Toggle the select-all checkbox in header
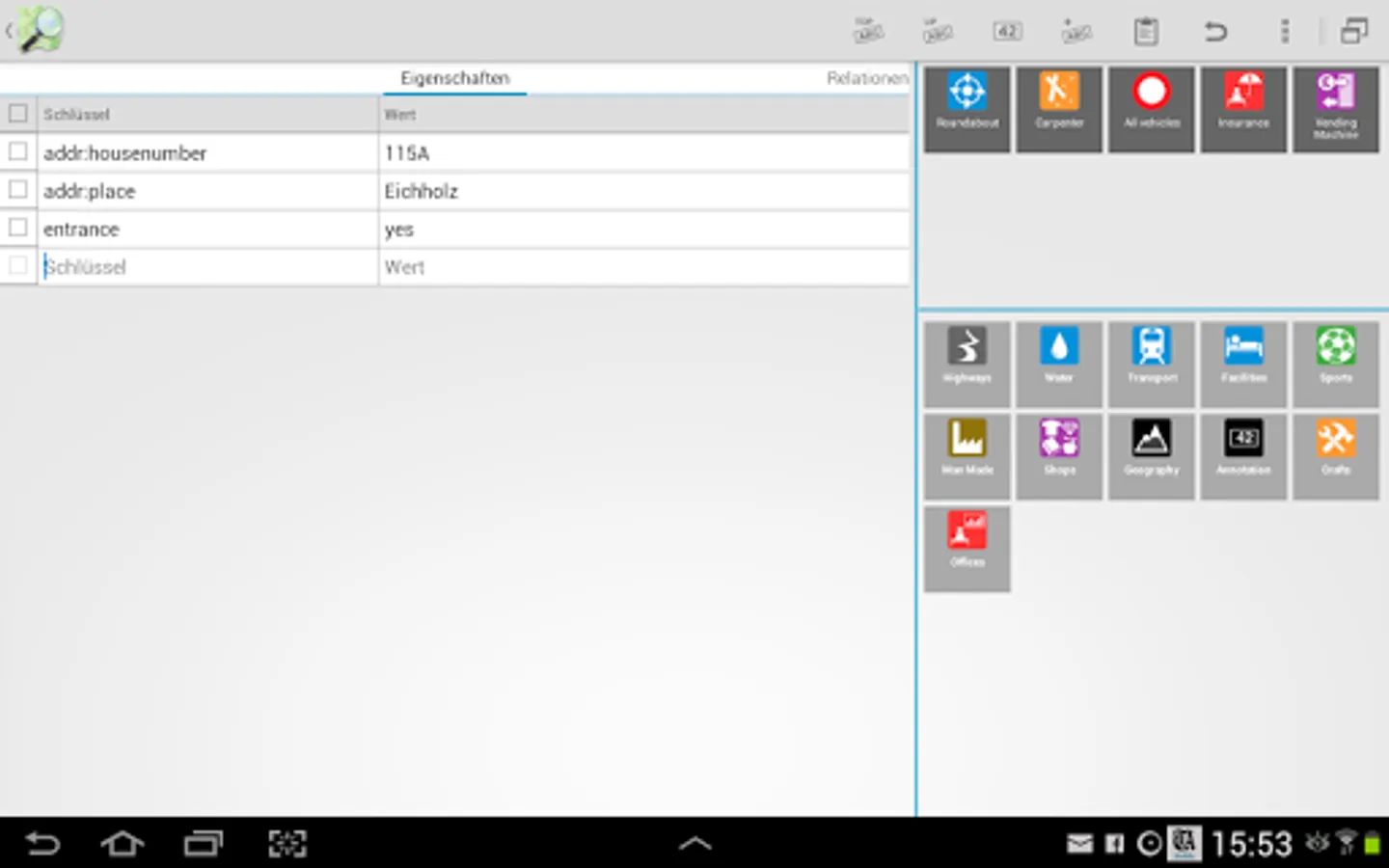This screenshot has width=1389, height=868. click(17, 114)
